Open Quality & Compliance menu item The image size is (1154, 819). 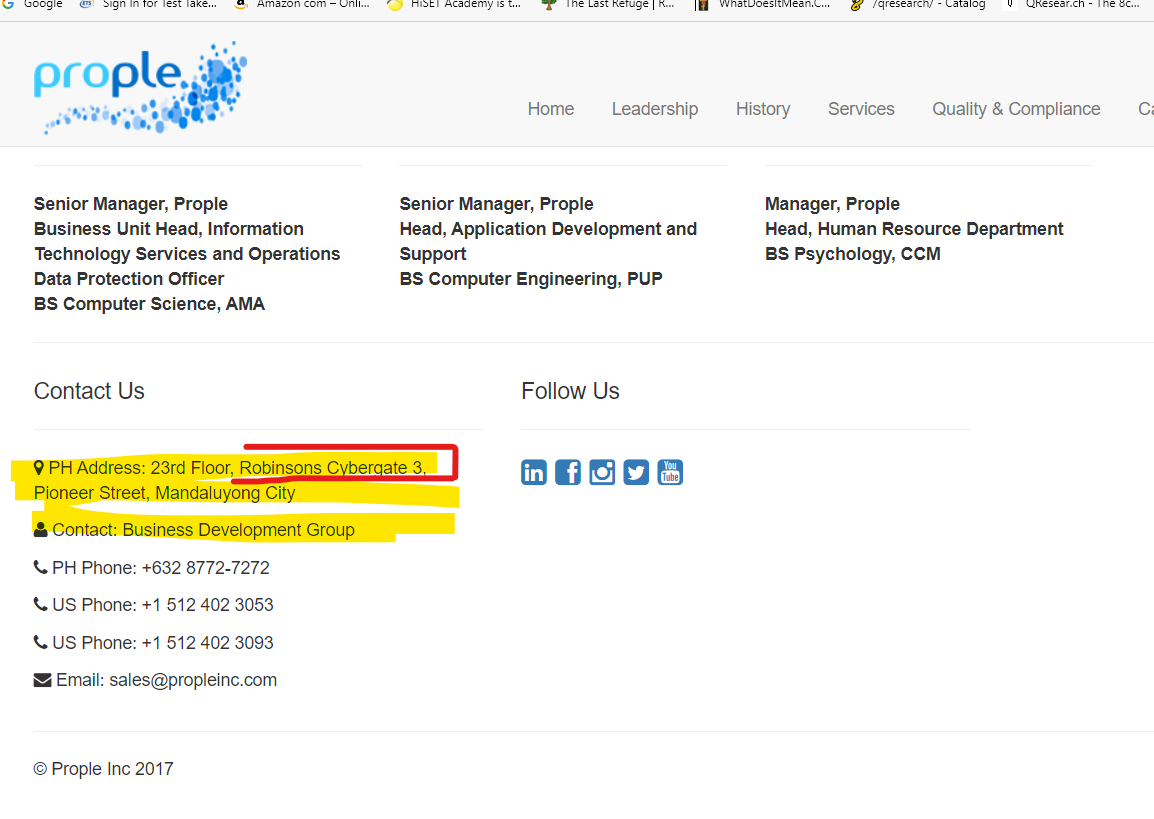click(x=1016, y=109)
